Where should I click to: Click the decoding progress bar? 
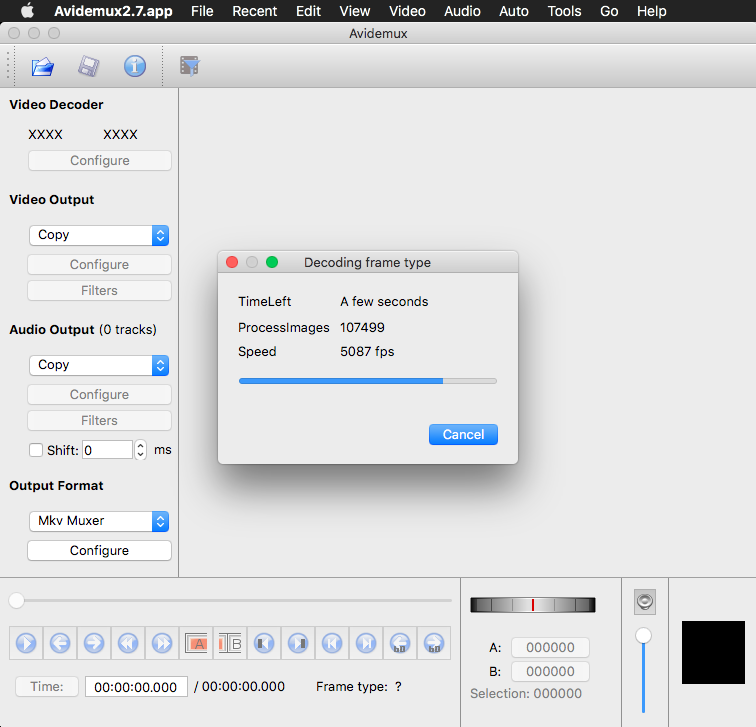[x=368, y=381]
